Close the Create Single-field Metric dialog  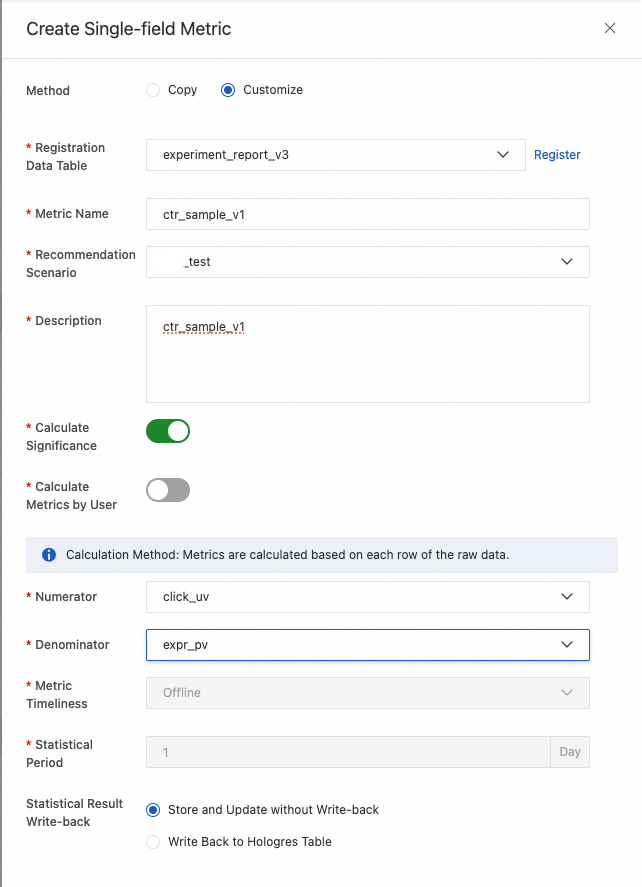click(x=609, y=28)
